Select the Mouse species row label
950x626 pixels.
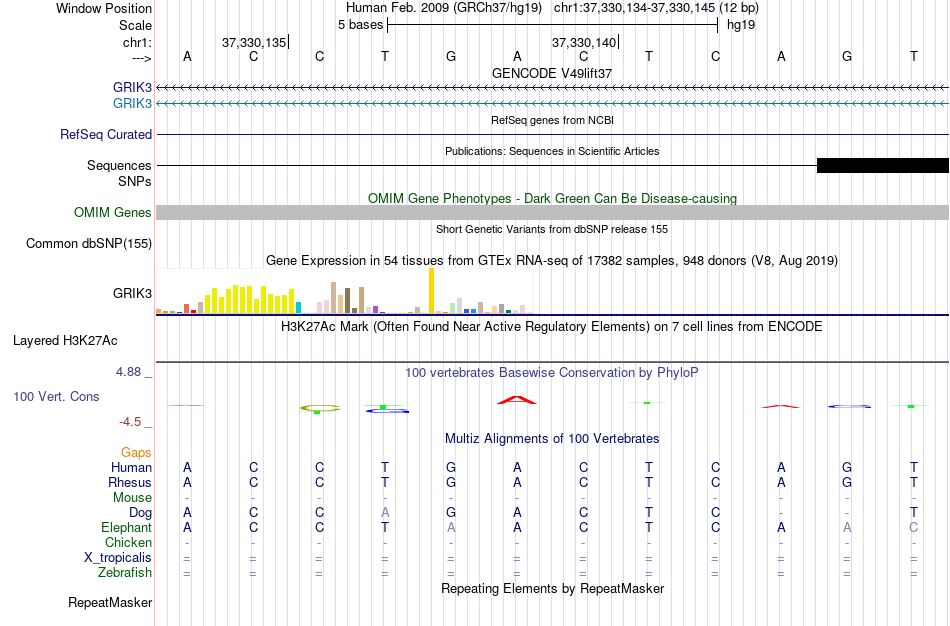(x=132, y=498)
